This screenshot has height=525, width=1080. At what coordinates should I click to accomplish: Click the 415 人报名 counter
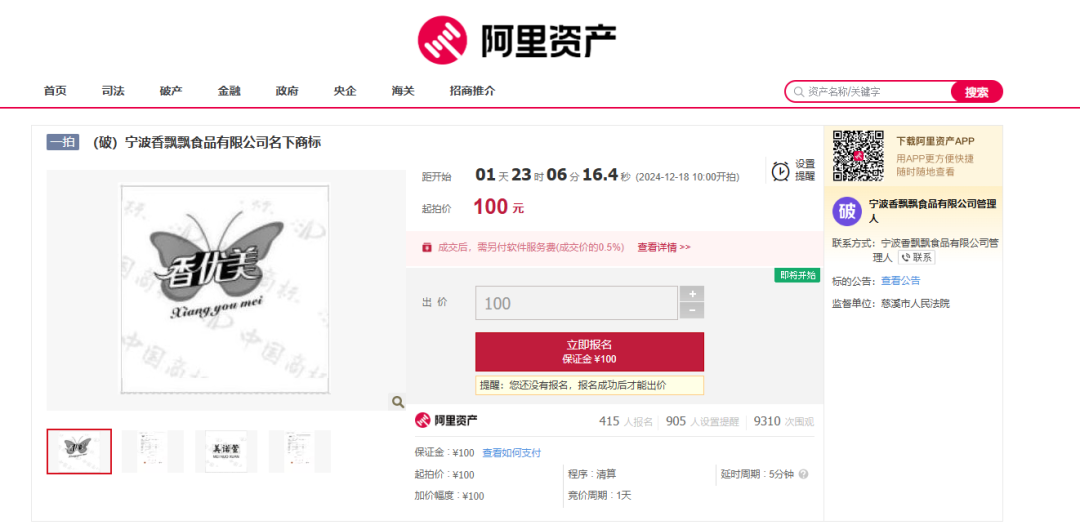click(x=625, y=421)
